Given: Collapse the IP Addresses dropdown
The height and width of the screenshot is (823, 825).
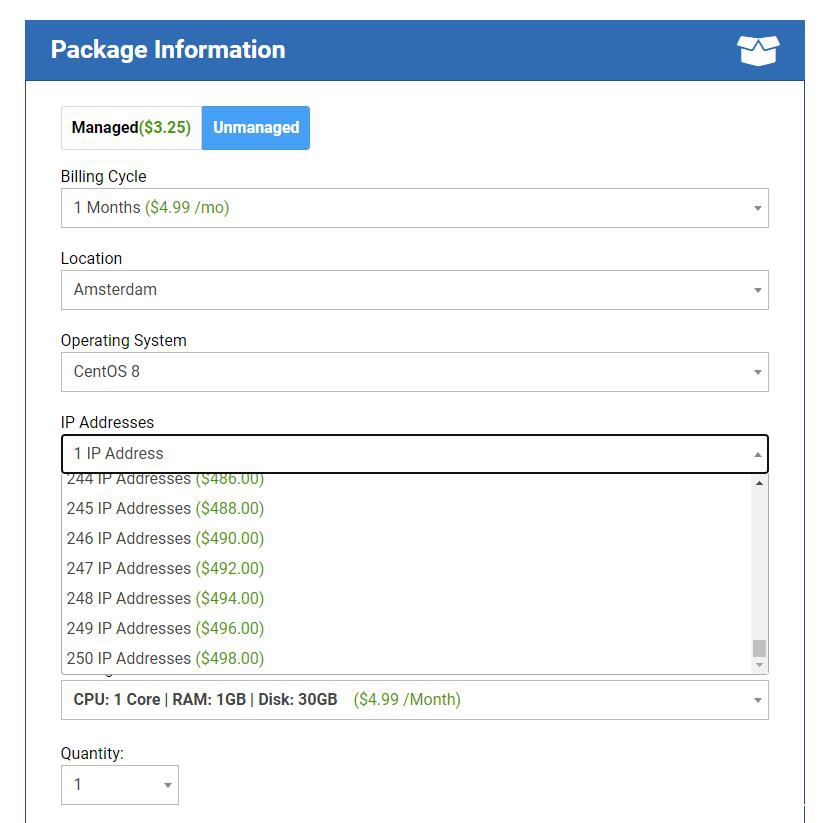Looking at the screenshot, I should pyautogui.click(x=414, y=454).
